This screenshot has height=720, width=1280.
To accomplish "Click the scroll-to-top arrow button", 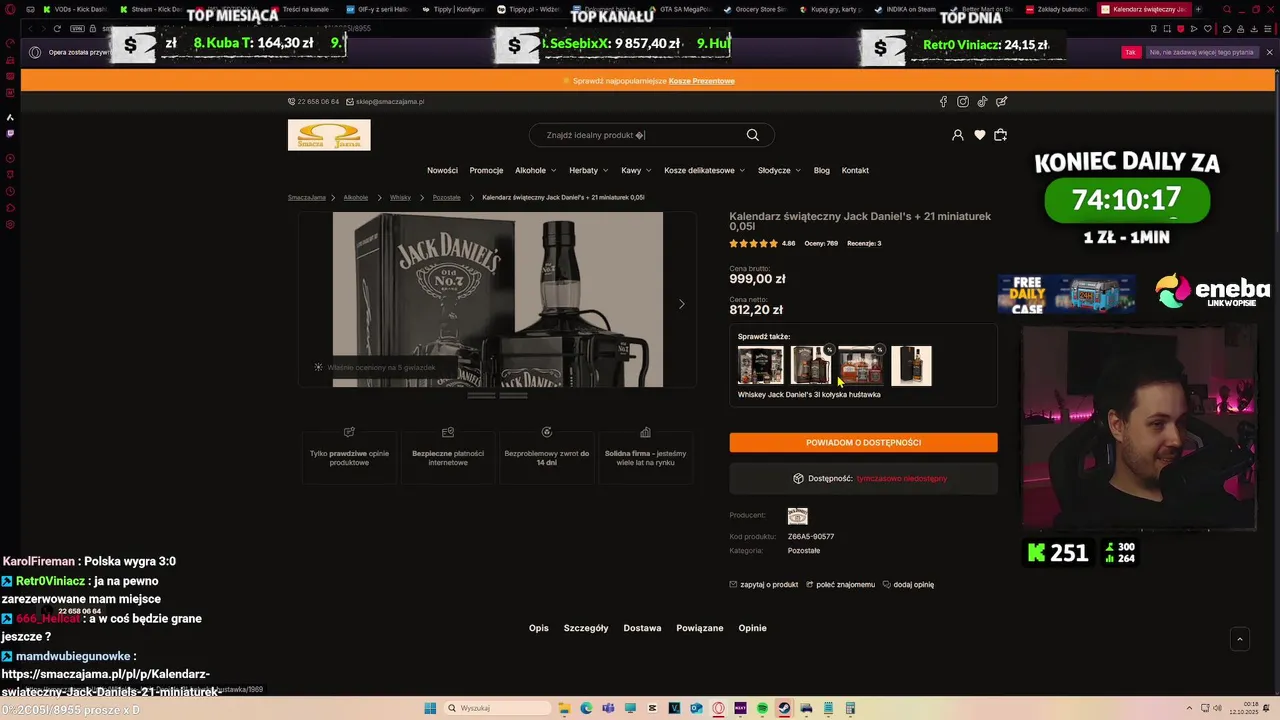I will click(1240, 639).
